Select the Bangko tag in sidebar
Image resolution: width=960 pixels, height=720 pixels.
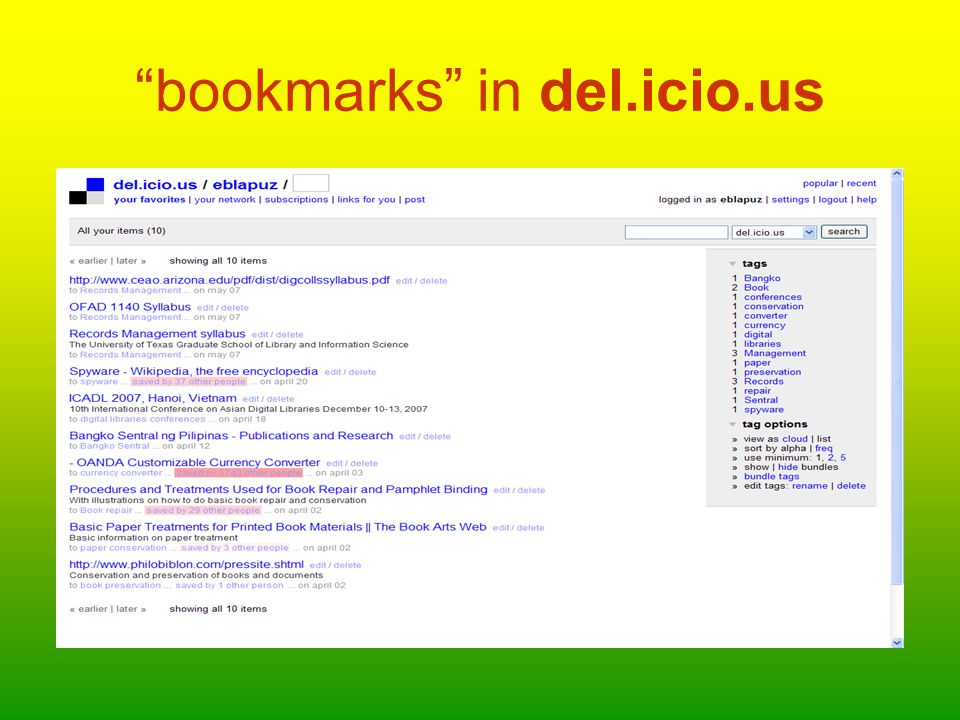[x=762, y=278]
